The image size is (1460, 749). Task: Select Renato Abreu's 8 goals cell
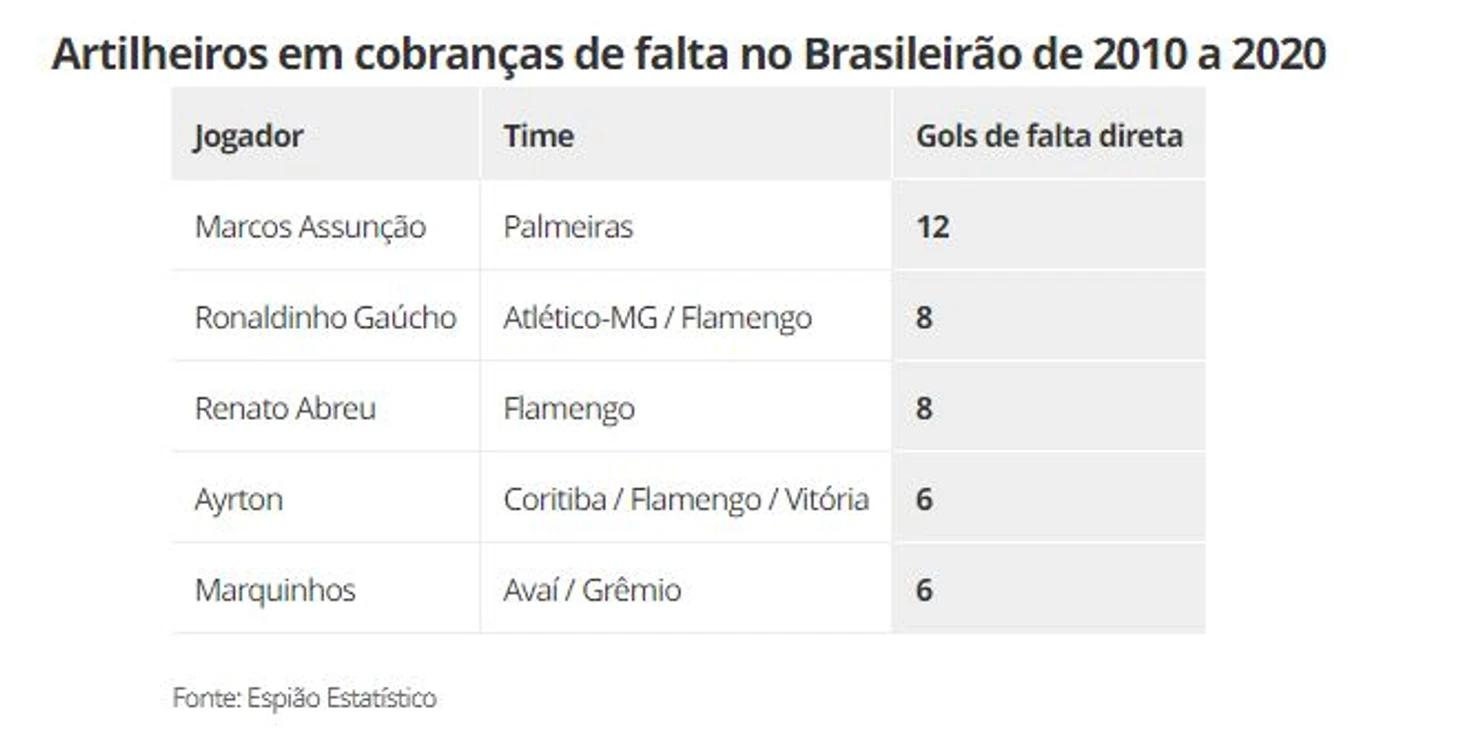tap(1049, 408)
